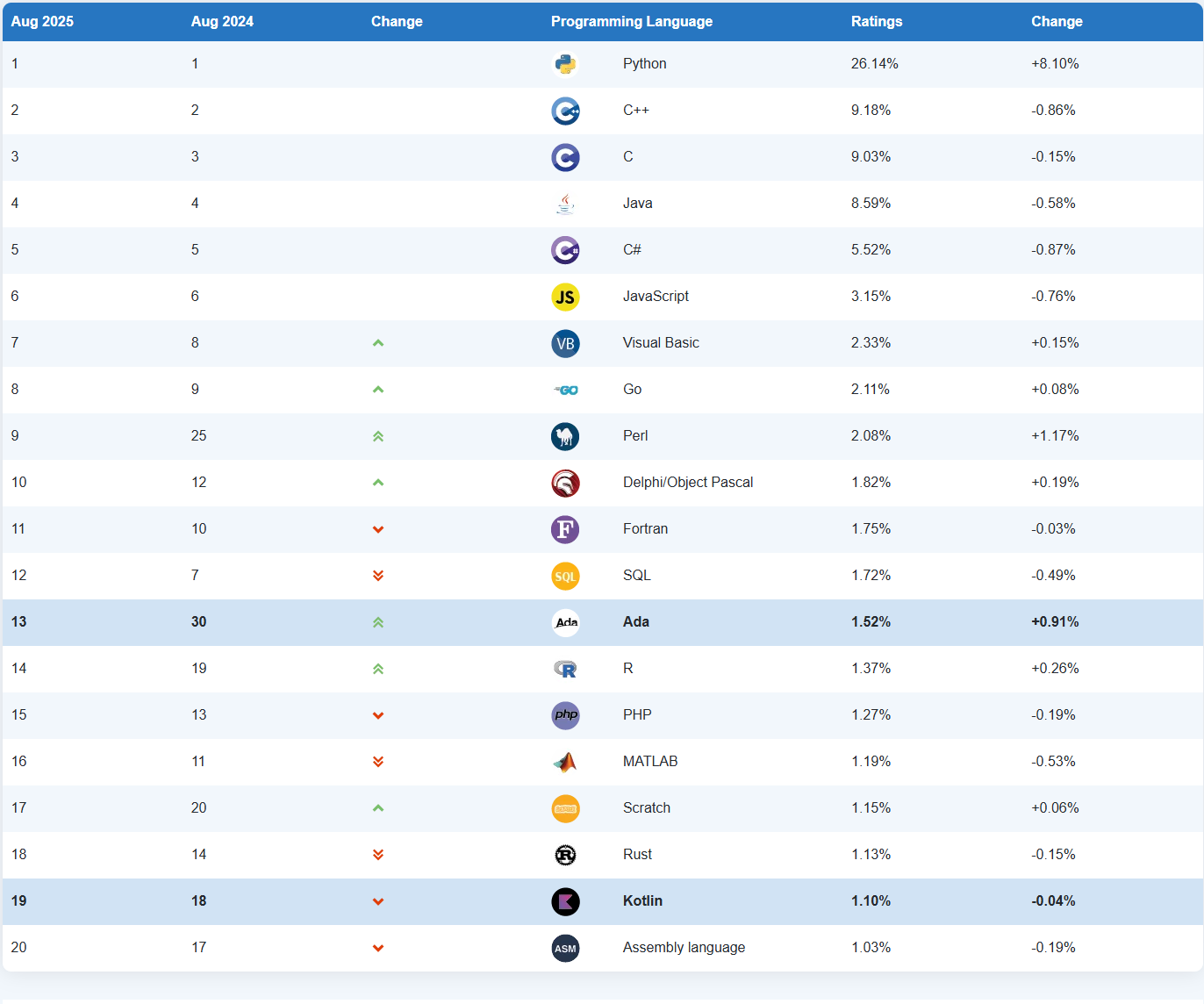Screen dimensions: 1204x1004
Task: Click Python's 26.14% rating cell
Action: (x=874, y=63)
